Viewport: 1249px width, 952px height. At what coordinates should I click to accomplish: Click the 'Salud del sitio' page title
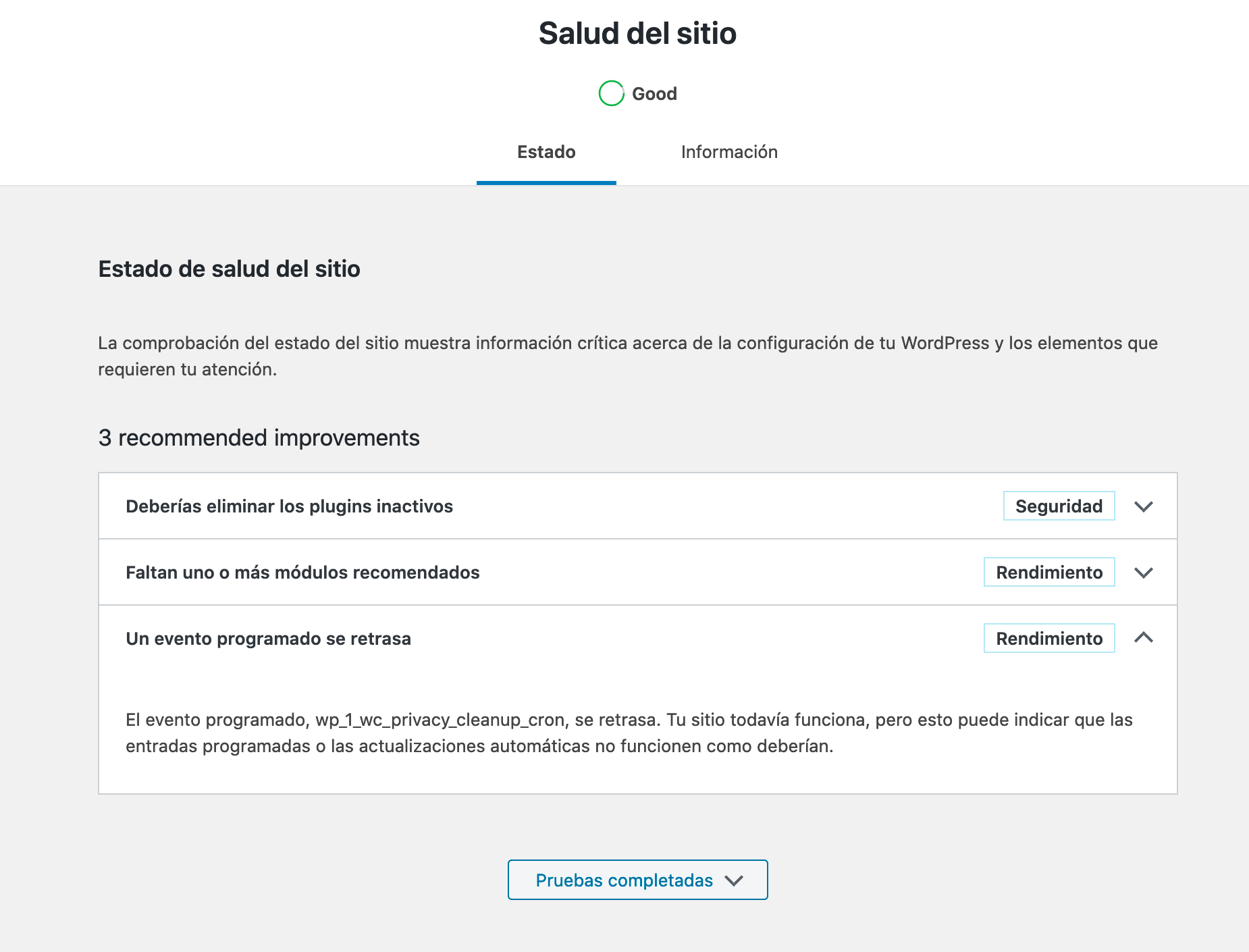tap(637, 33)
